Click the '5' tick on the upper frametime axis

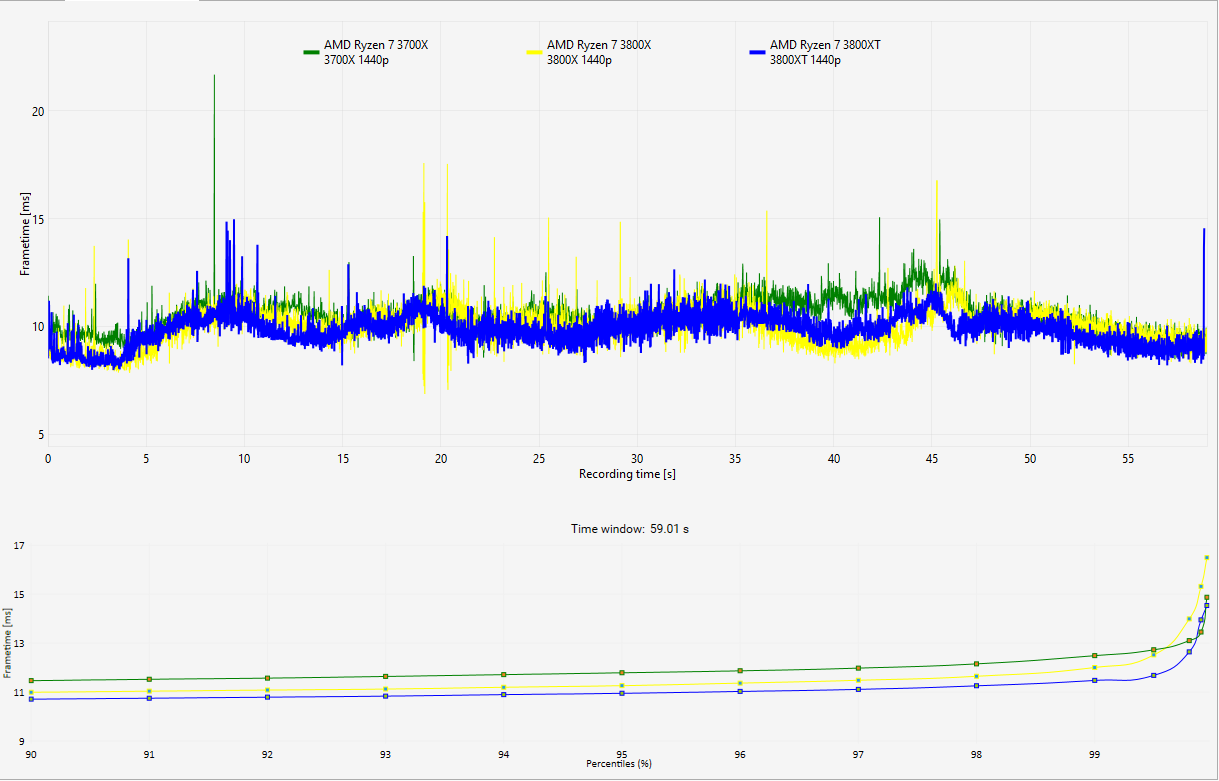41,435
